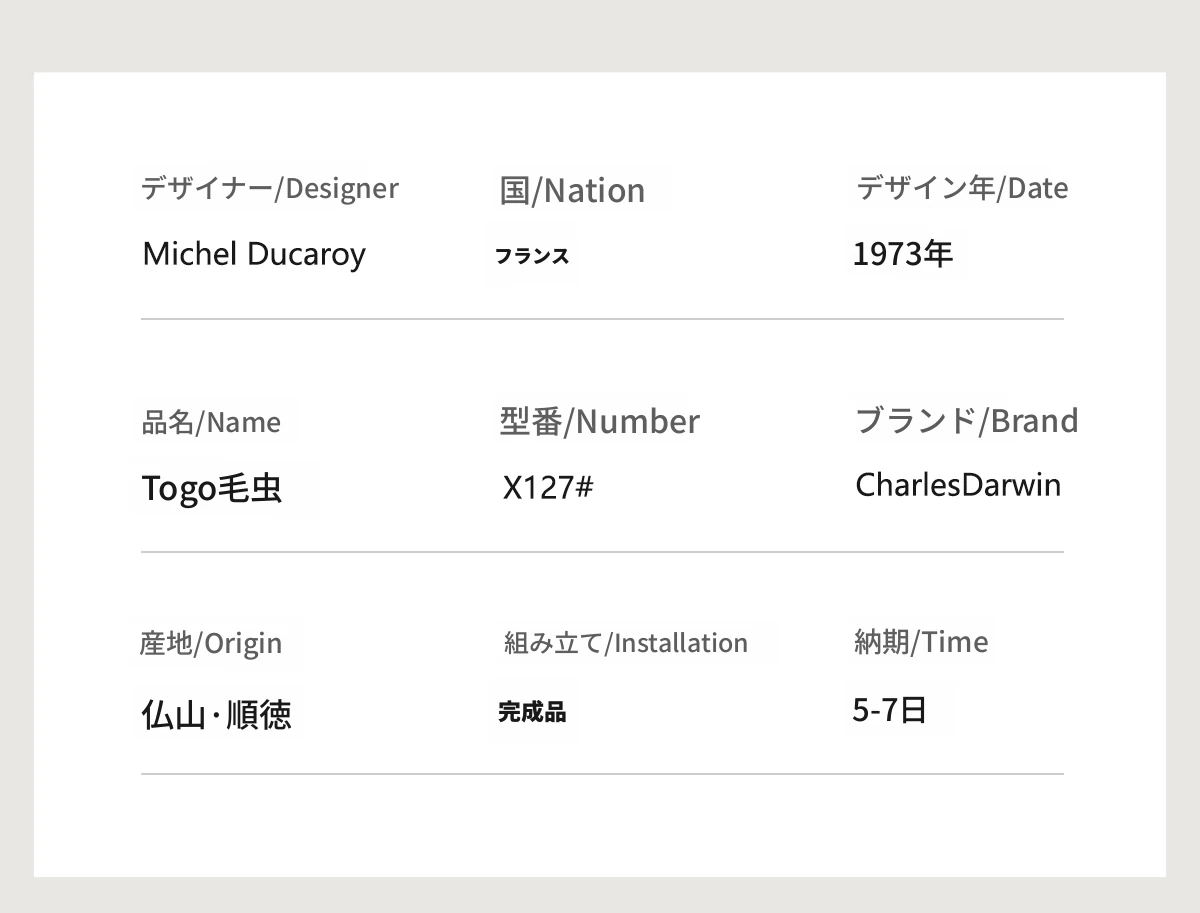Screen dimensions: 1200x913
Task: Click the 納期/Time label
Action: (x=921, y=642)
